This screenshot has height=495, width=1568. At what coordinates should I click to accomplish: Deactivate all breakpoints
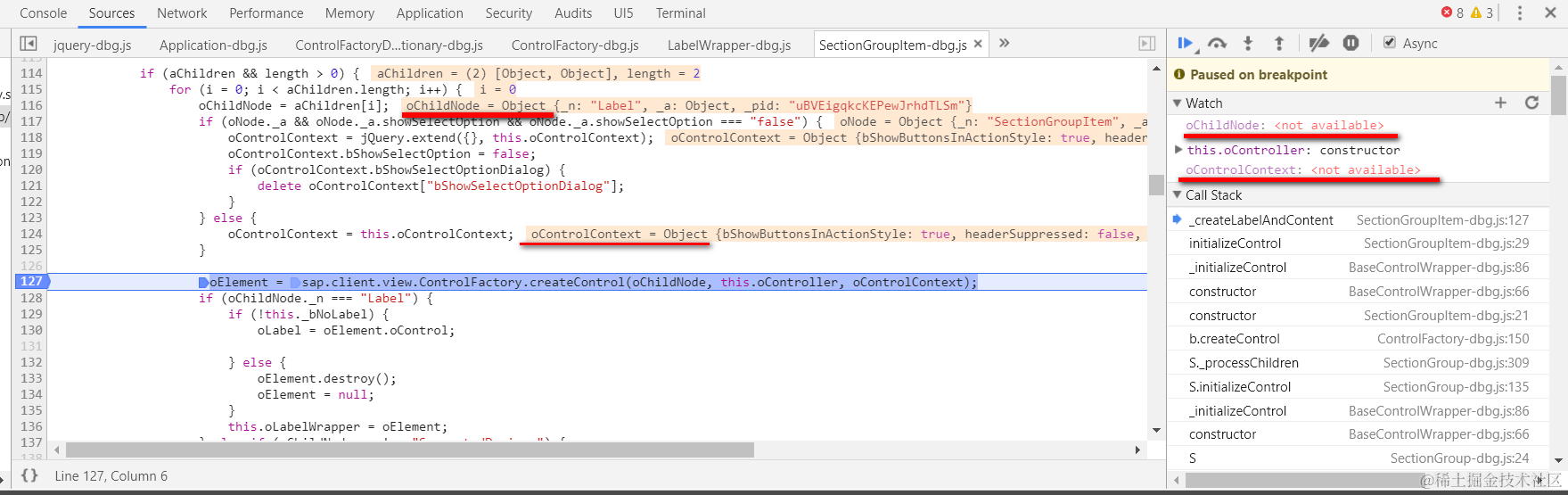coord(1318,43)
